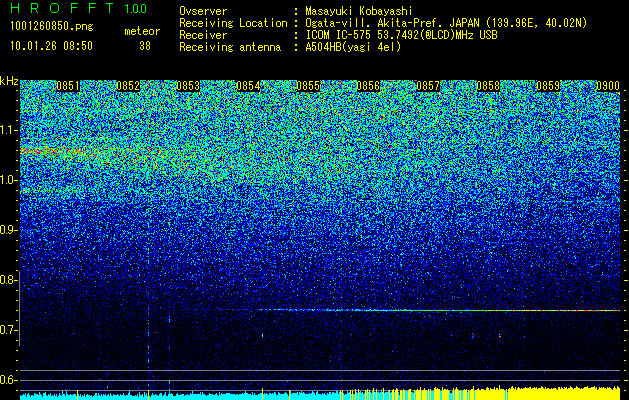629x400 pixels.
Task: Click the 0855 time marker
Action: point(308,86)
